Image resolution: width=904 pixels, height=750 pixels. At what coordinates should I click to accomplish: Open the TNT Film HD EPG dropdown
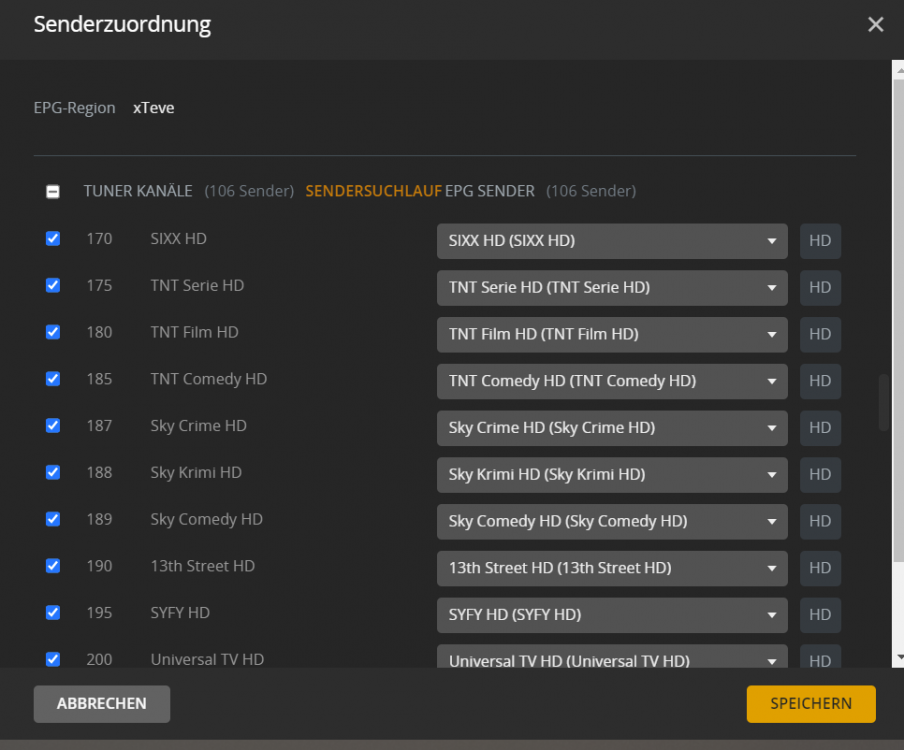click(x=612, y=334)
